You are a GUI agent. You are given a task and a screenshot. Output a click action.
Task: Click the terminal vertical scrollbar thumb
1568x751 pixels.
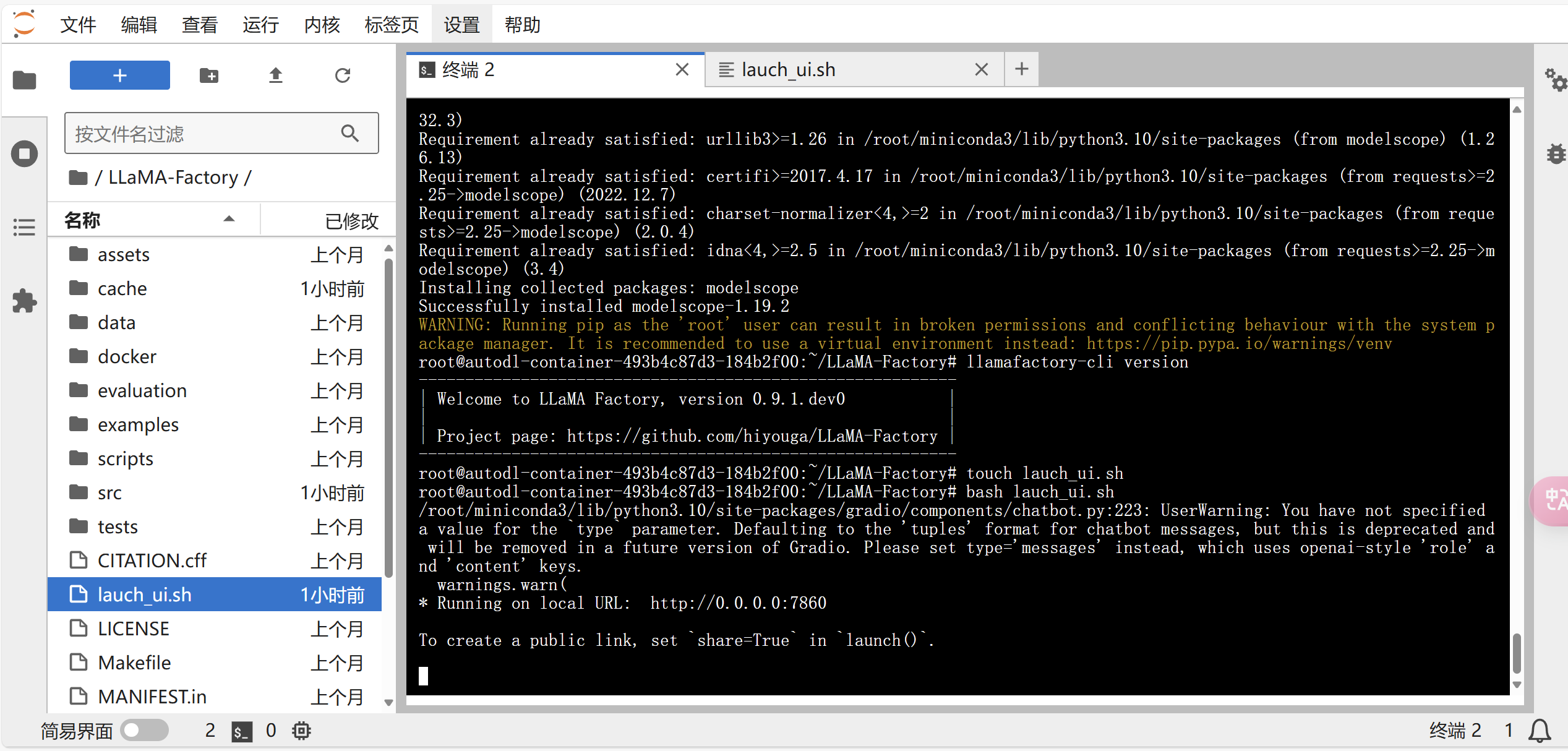(1516, 653)
